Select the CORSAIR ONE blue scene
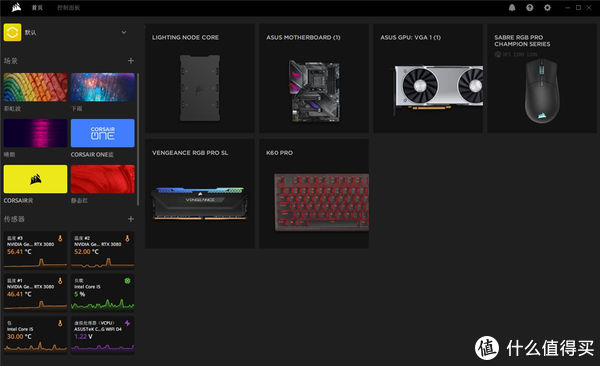600x366 pixels. (x=103, y=133)
